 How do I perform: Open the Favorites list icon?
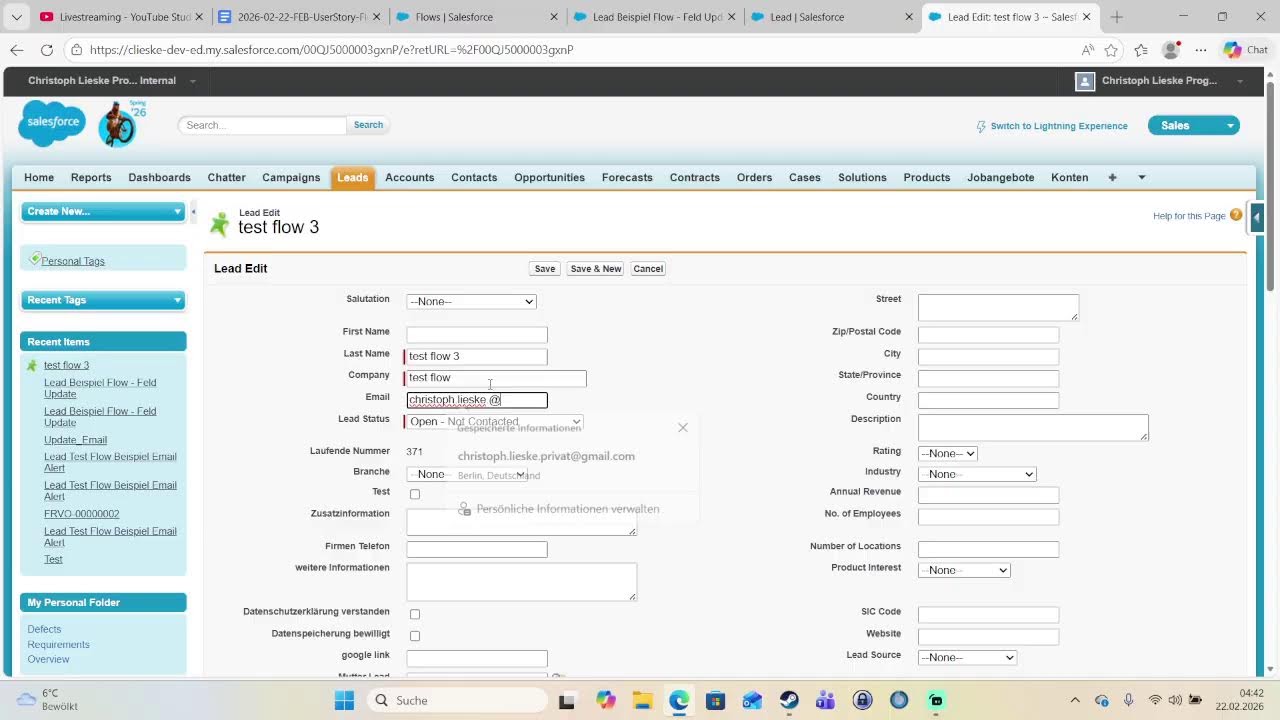point(1141,49)
